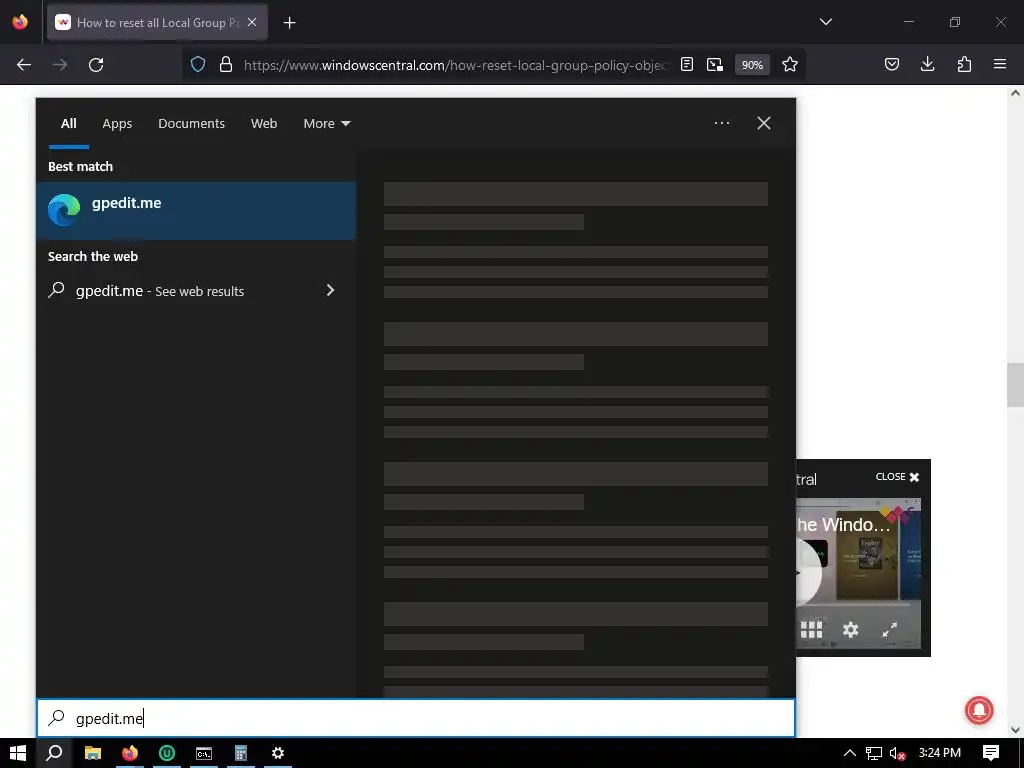Open search panel options ellipsis
This screenshot has height=768, width=1024.
[x=722, y=123]
